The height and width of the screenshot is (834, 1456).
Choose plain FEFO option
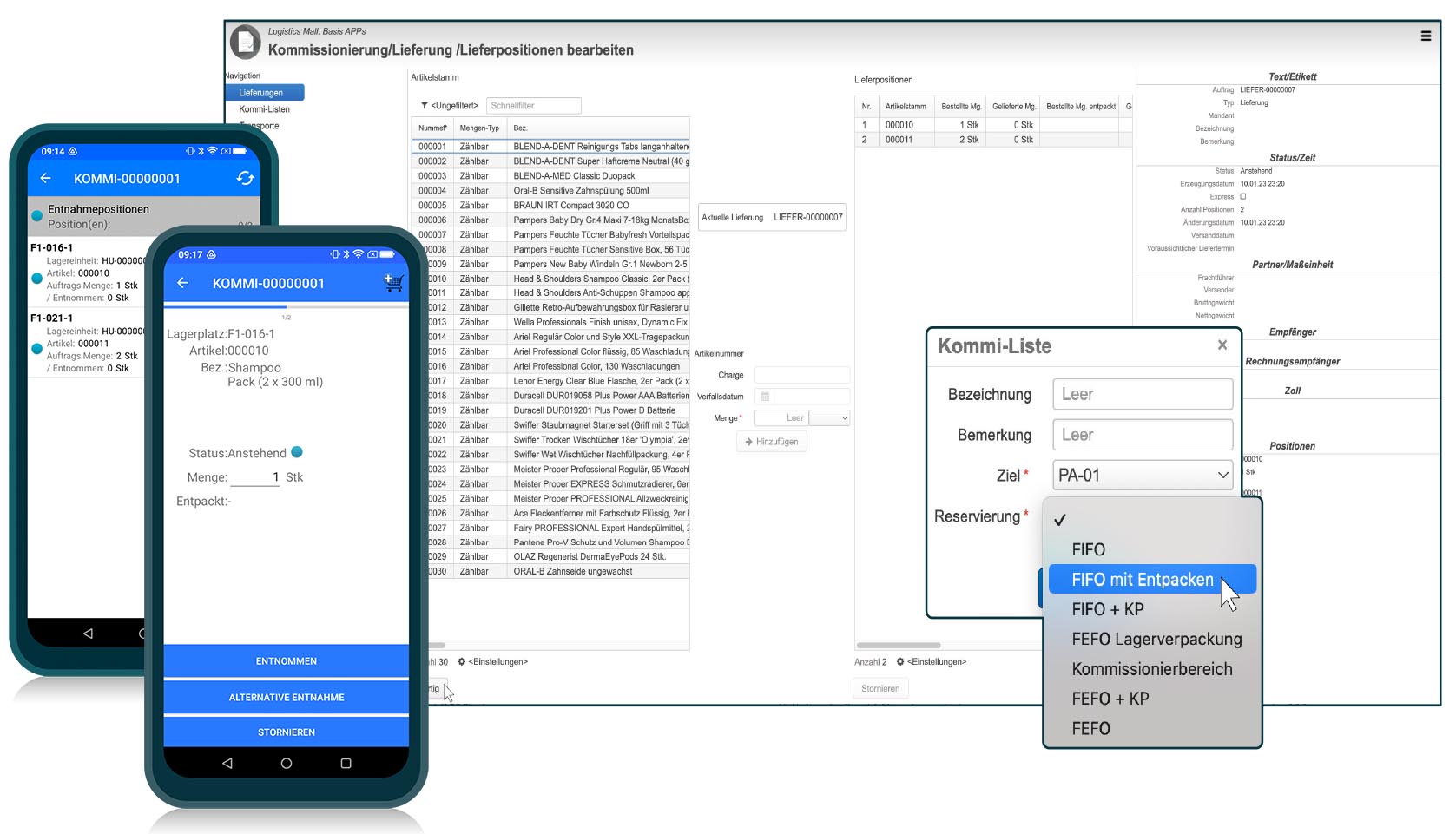pos(1152,728)
